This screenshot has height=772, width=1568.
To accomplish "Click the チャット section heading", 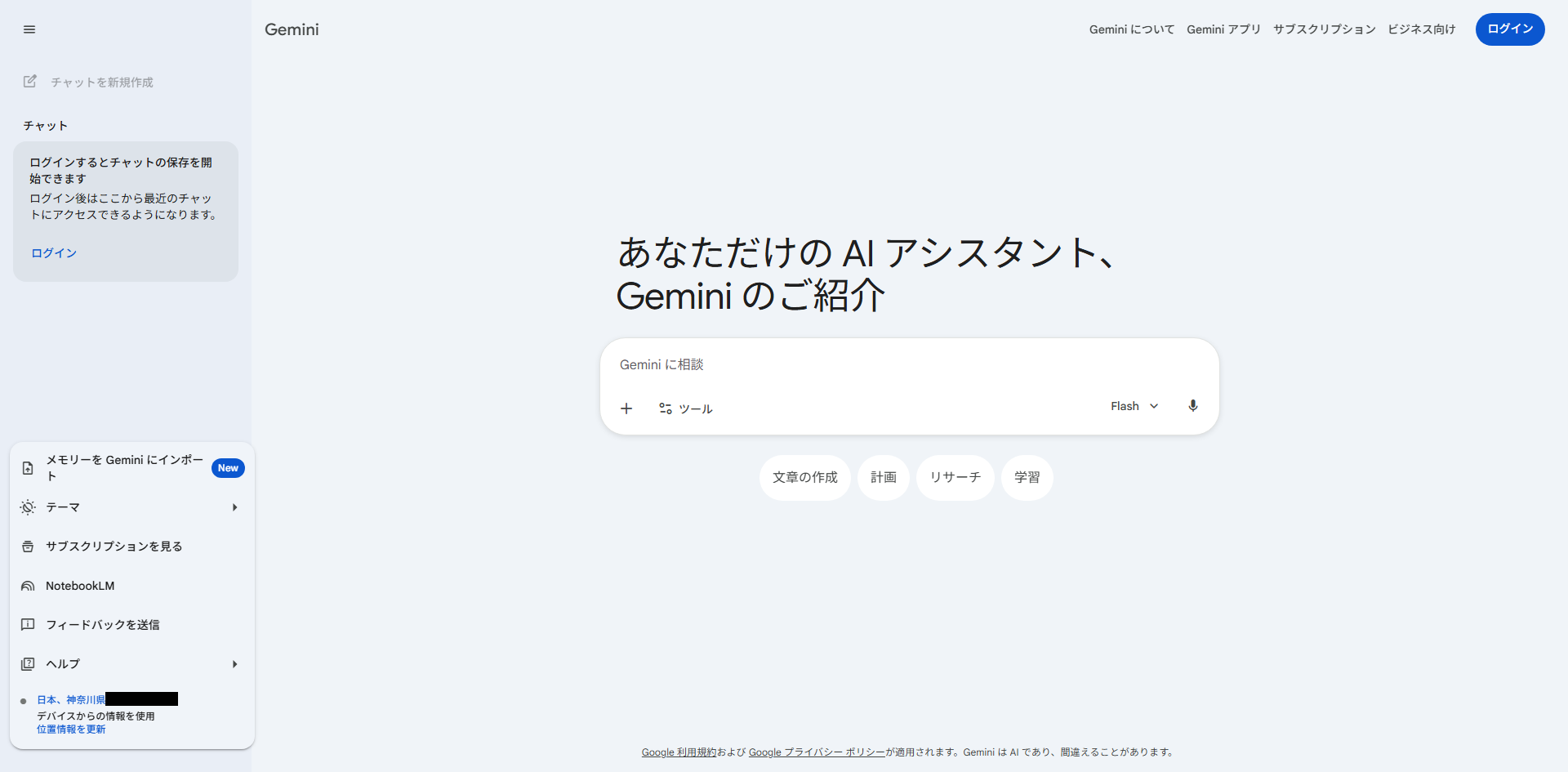I will pos(46,126).
